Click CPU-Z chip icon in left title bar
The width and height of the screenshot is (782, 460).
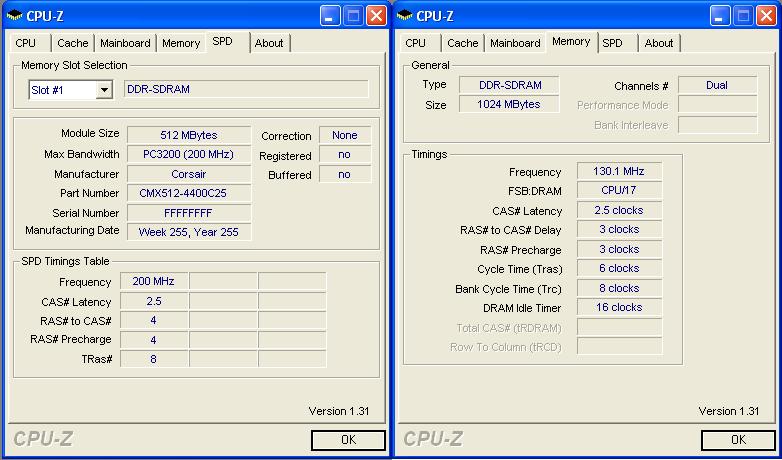[14, 16]
